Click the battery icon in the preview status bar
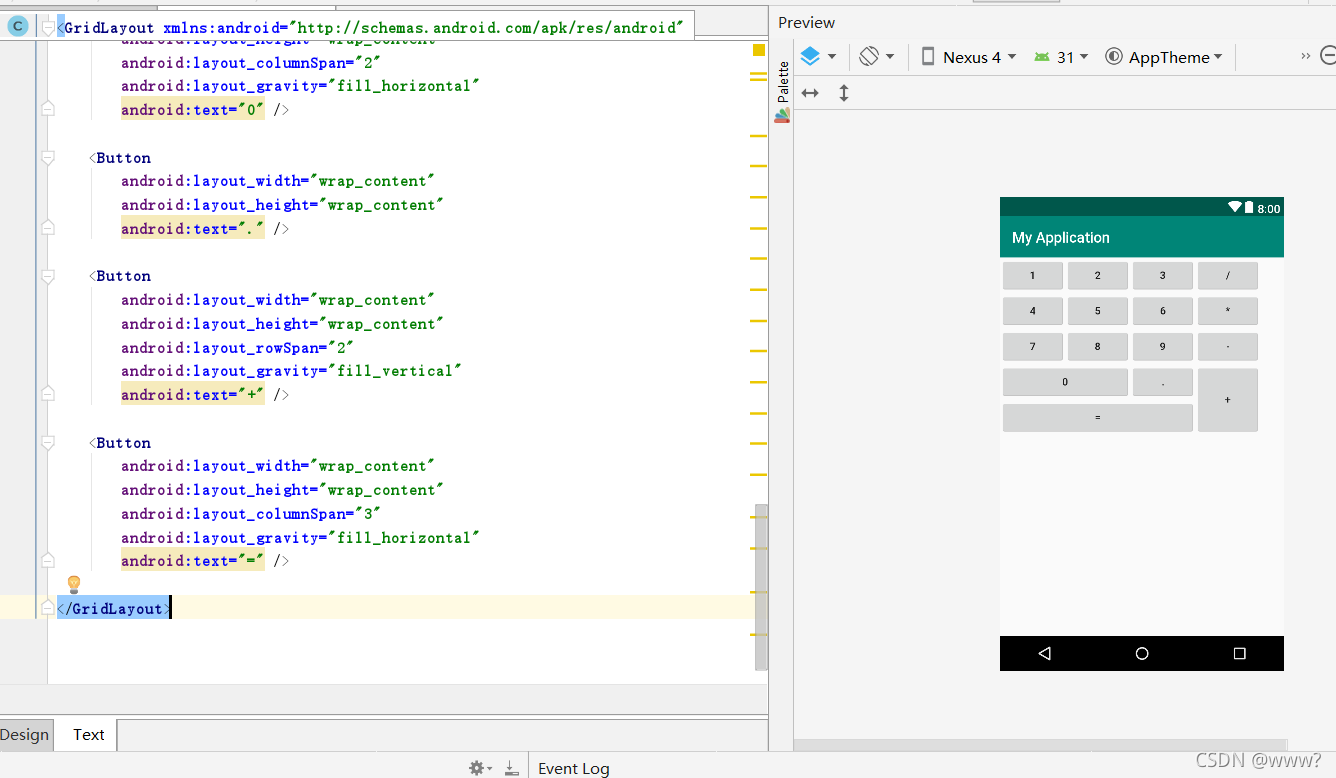This screenshot has width=1336, height=778. (1248, 207)
